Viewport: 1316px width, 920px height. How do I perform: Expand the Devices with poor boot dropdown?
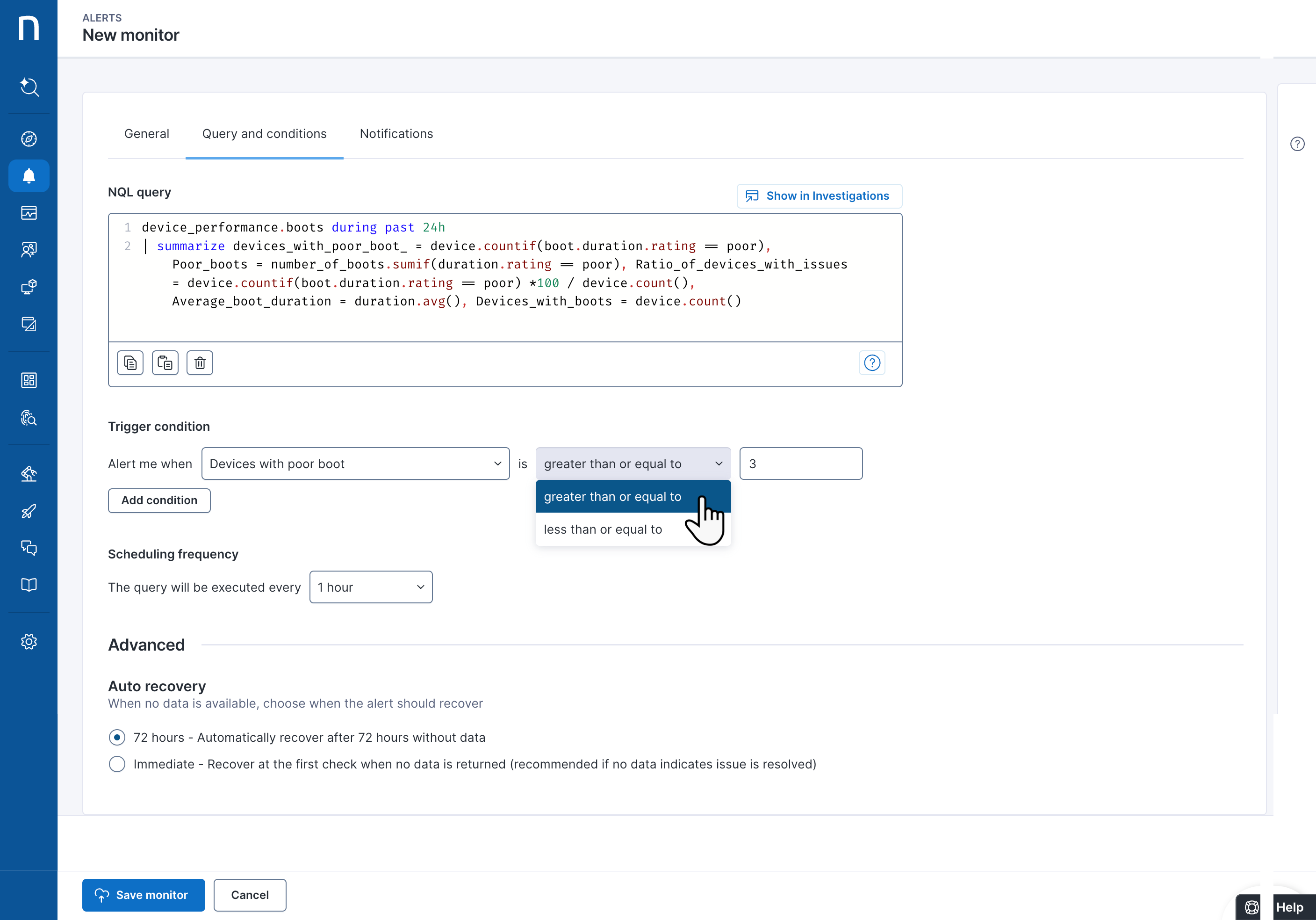coord(355,464)
